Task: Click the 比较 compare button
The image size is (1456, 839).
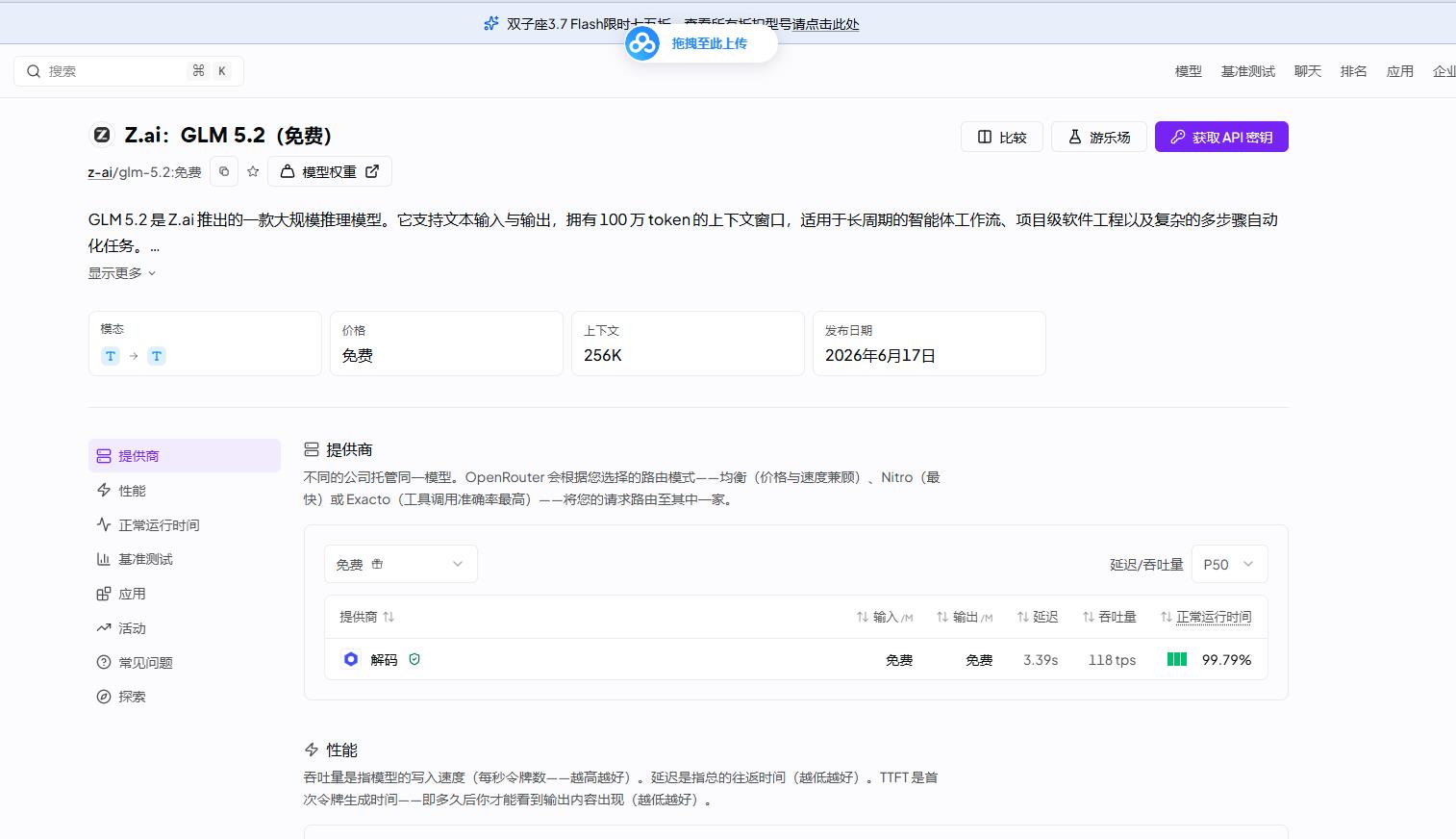Action: pyautogui.click(x=1002, y=137)
